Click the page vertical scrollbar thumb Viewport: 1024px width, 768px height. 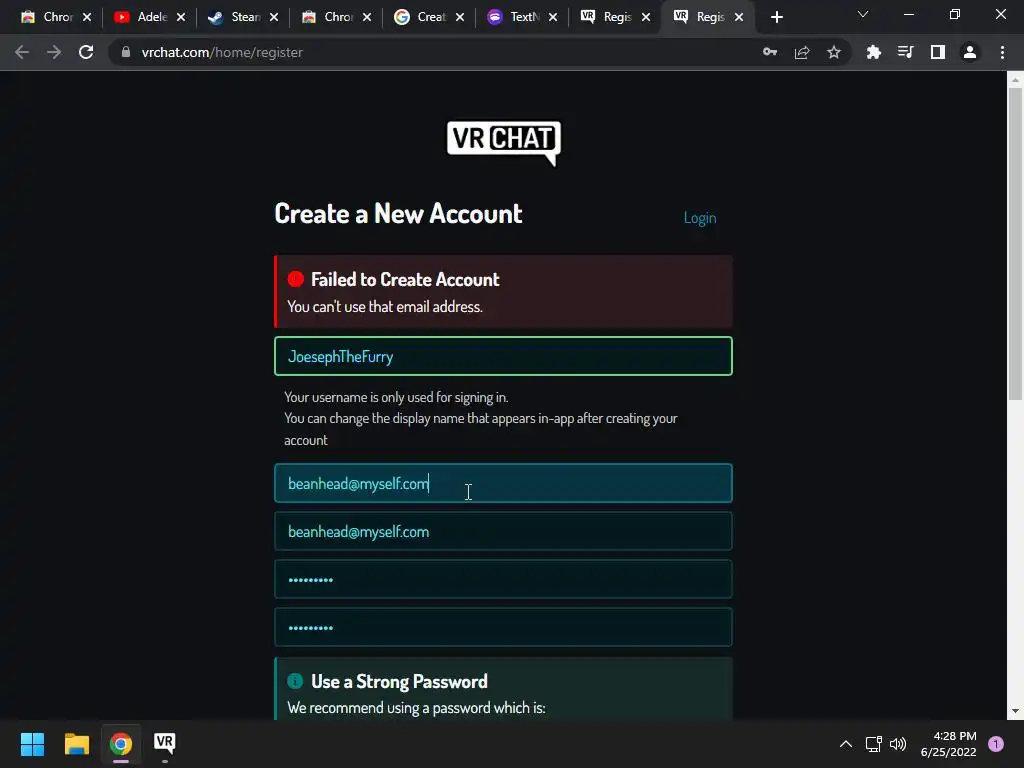coord(1015,242)
